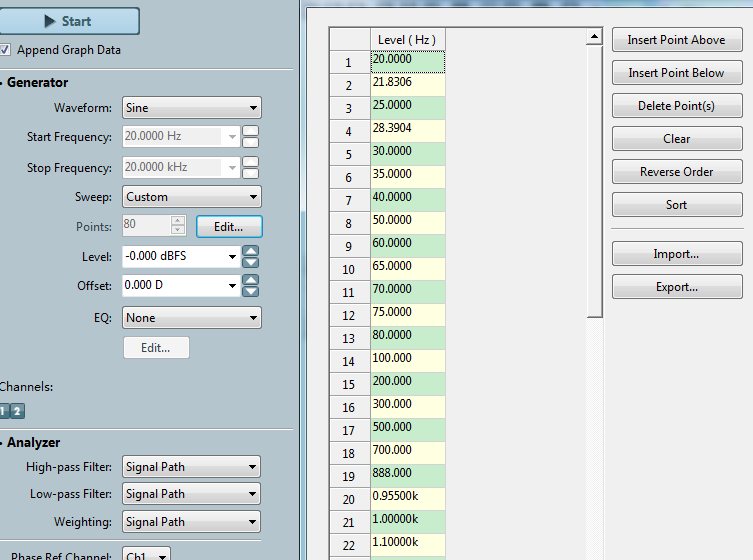Select cell with 1.00000k
This screenshot has height=560, width=753.
point(408,523)
